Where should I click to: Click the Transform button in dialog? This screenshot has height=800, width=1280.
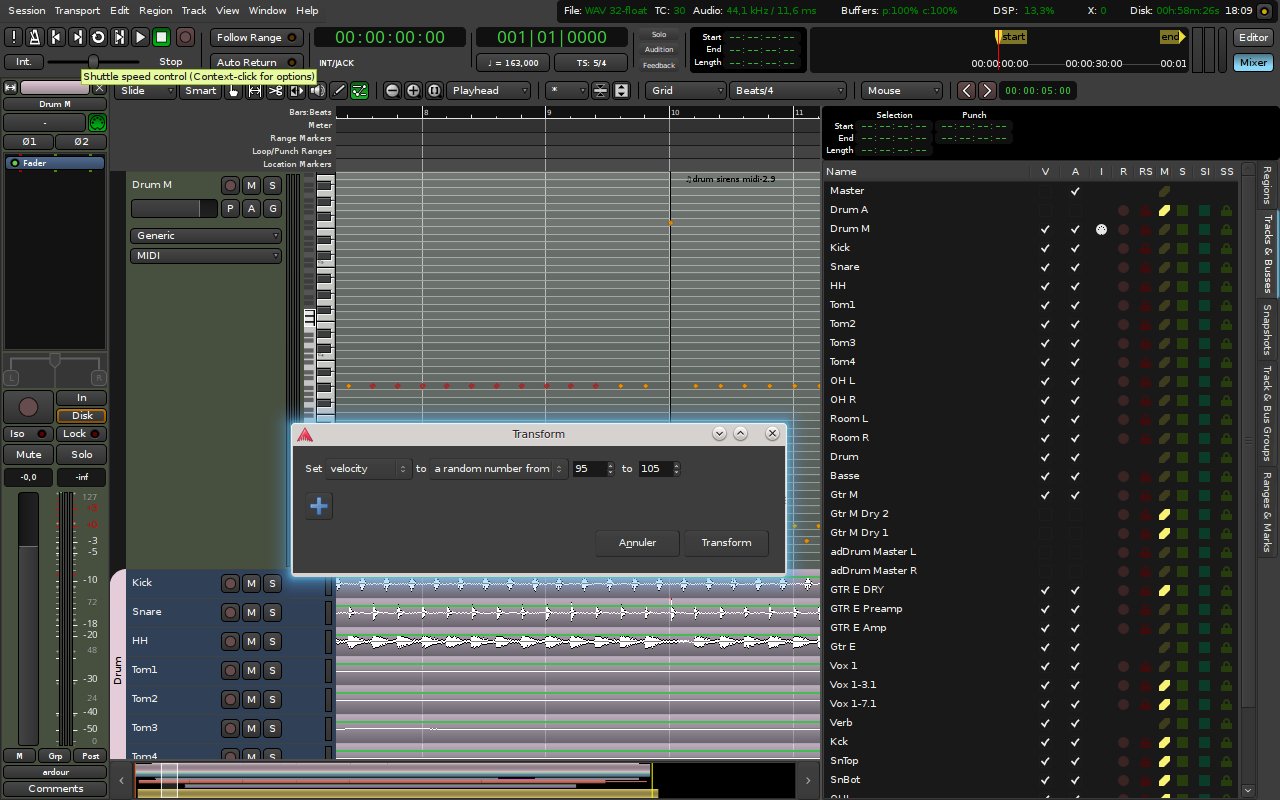tap(726, 543)
